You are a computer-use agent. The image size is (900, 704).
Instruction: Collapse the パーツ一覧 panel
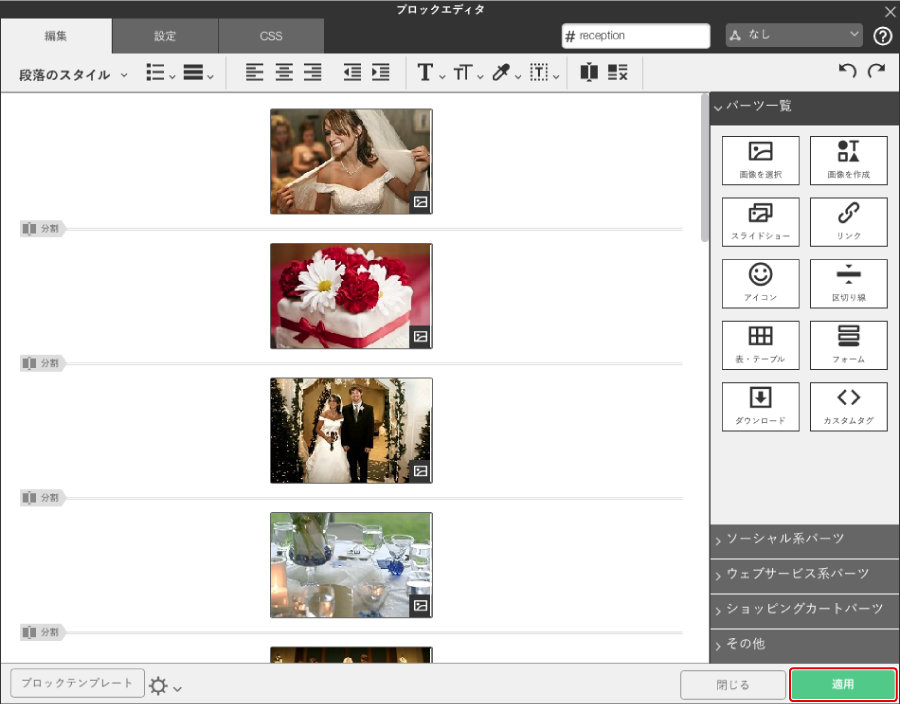[804, 107]
